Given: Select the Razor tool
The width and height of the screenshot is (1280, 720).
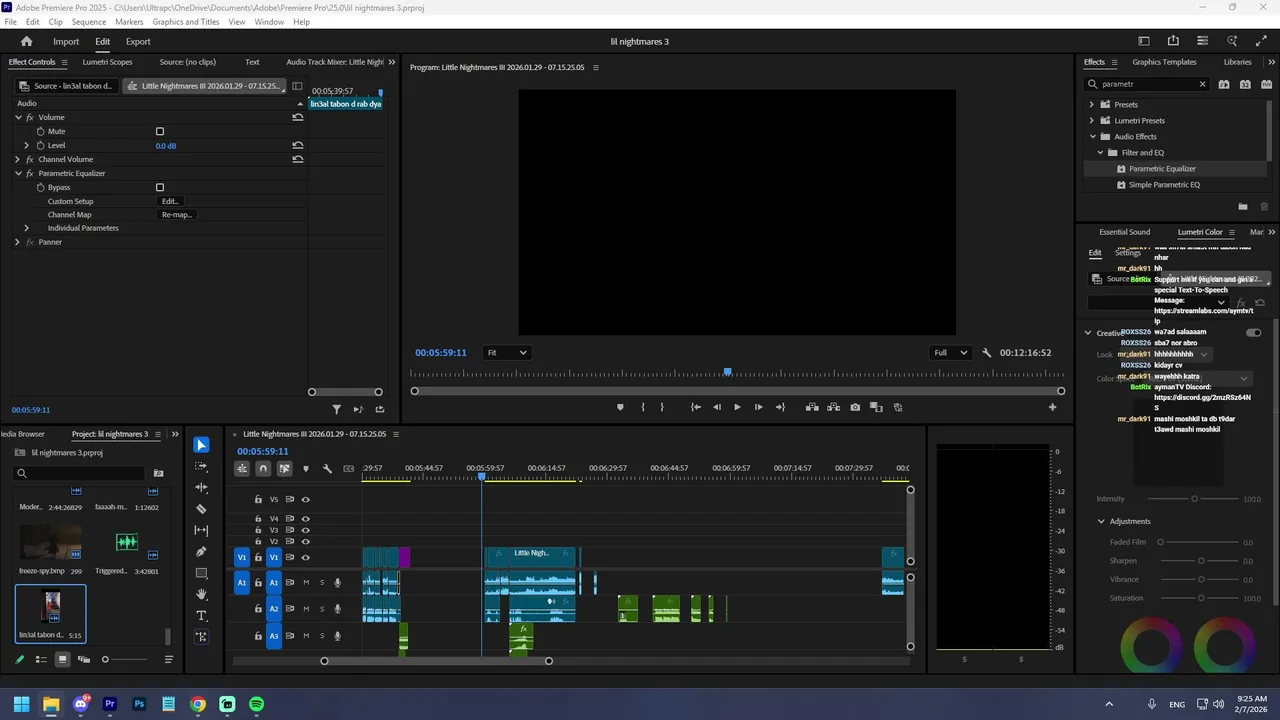Looking at the screenshot, I should point(201,509).
